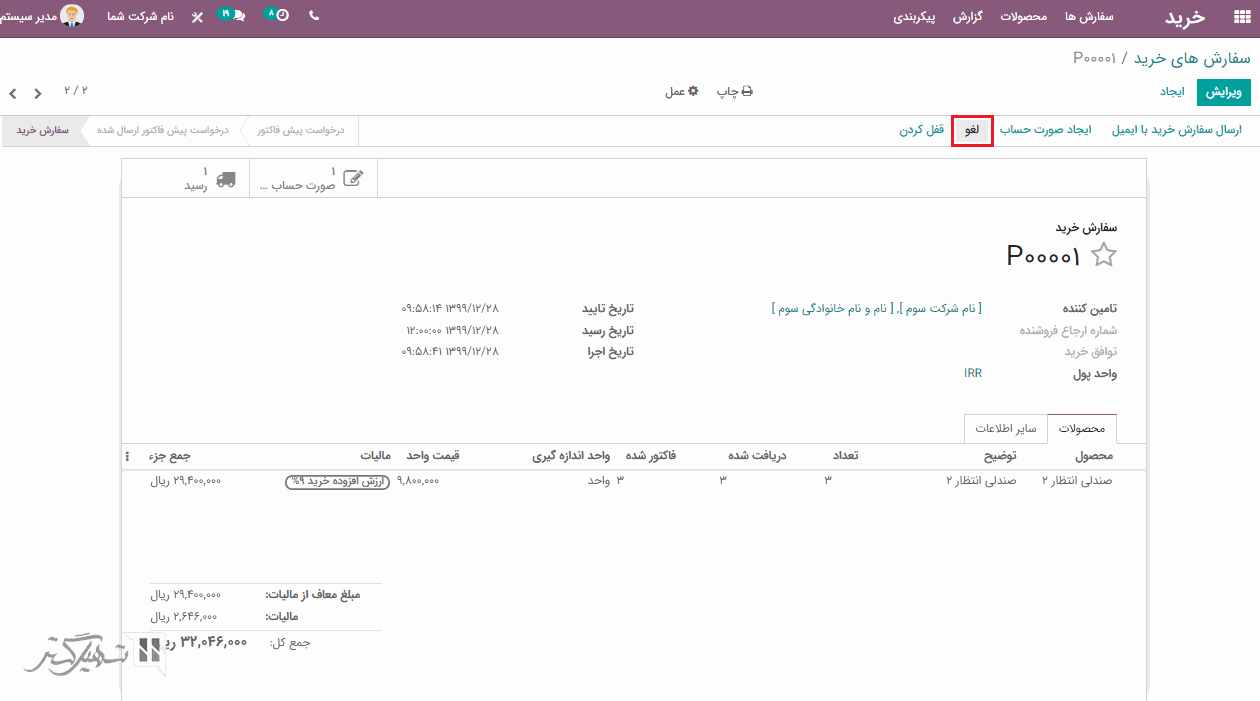Image resolution: width=1260 pixels, height=701 pixels.
Task: Open the company name switcher menu
Action: click(x=140, y=17)
